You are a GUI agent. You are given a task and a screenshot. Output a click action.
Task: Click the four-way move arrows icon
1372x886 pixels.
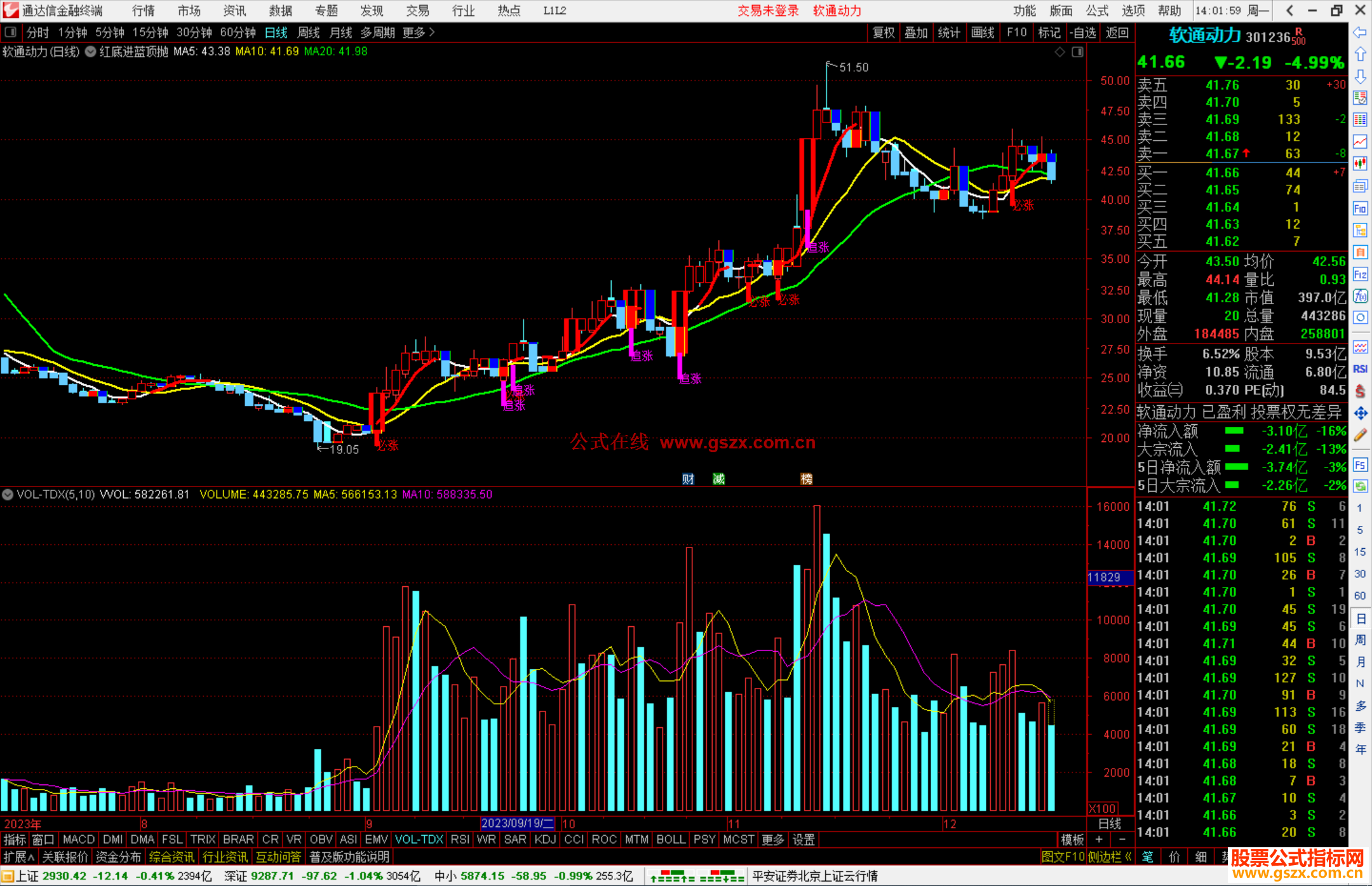[x=1360, y=413]
